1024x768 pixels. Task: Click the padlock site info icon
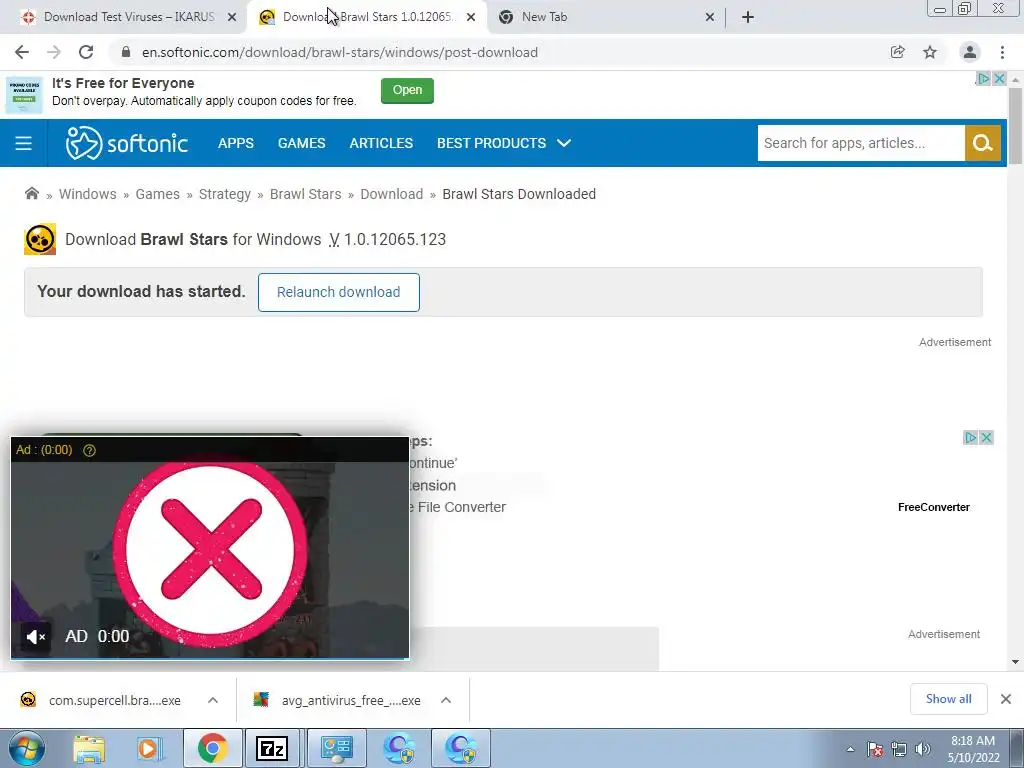click(126, 52)
